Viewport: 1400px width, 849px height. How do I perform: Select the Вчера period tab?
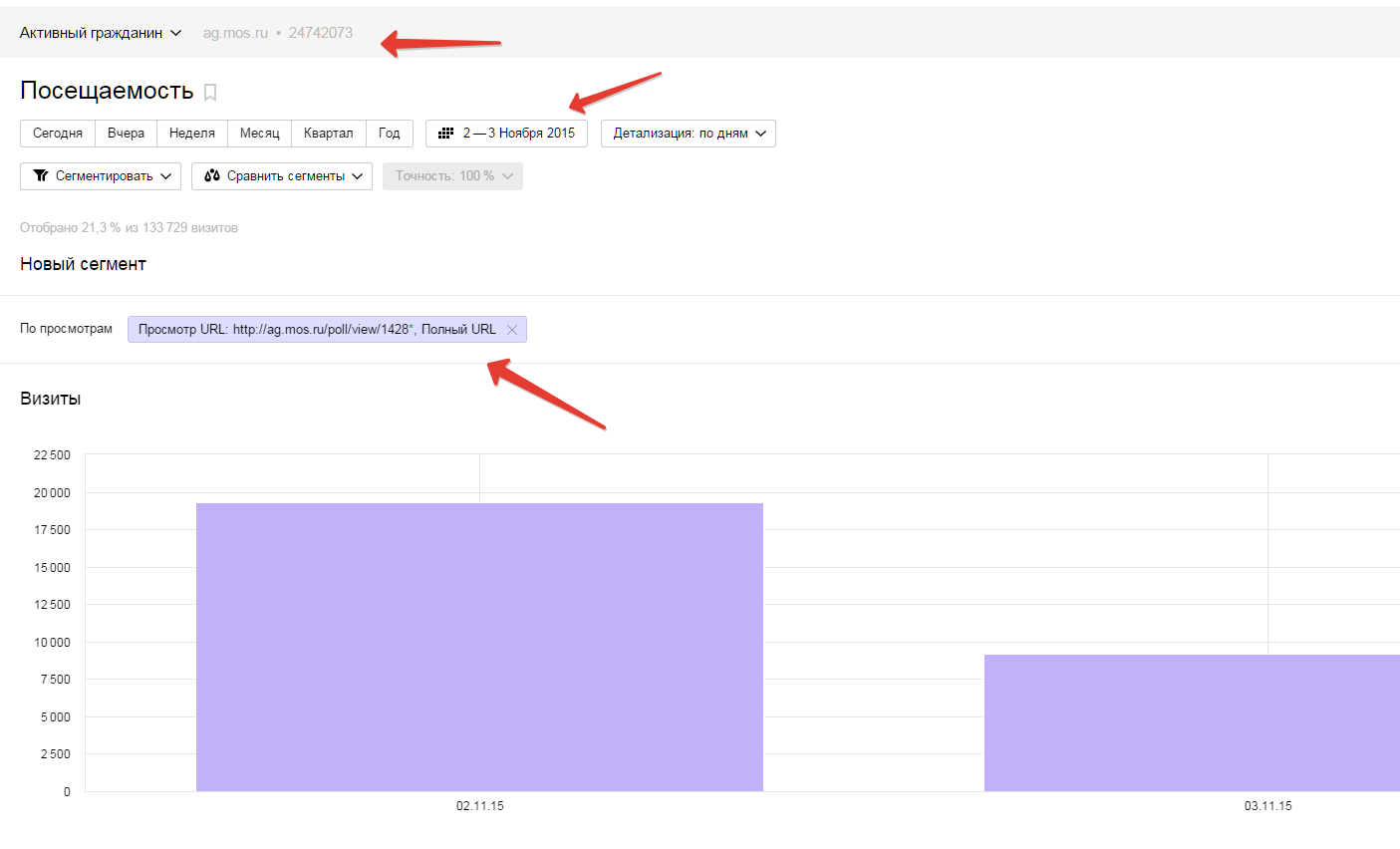coord(126,134)
